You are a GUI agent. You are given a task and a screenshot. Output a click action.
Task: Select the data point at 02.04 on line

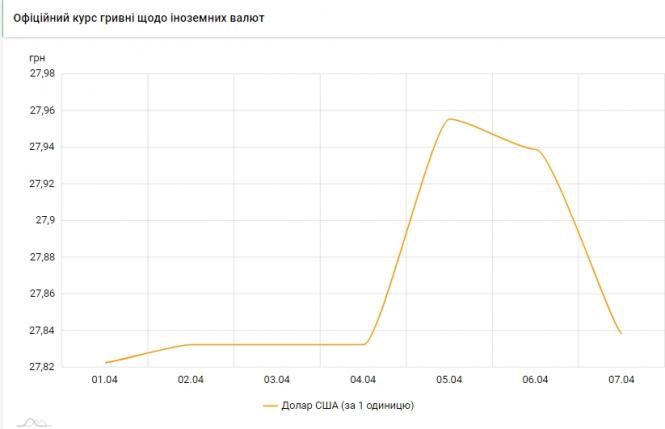tap(191, 344)
